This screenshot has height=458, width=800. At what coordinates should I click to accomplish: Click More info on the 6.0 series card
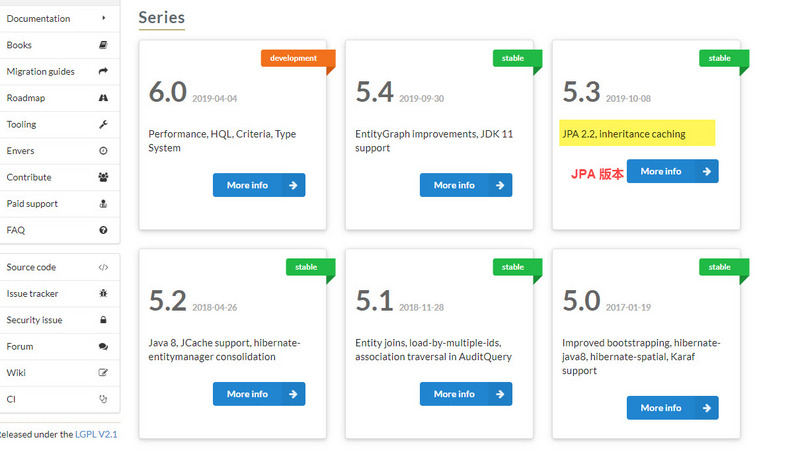pos(259,185)
